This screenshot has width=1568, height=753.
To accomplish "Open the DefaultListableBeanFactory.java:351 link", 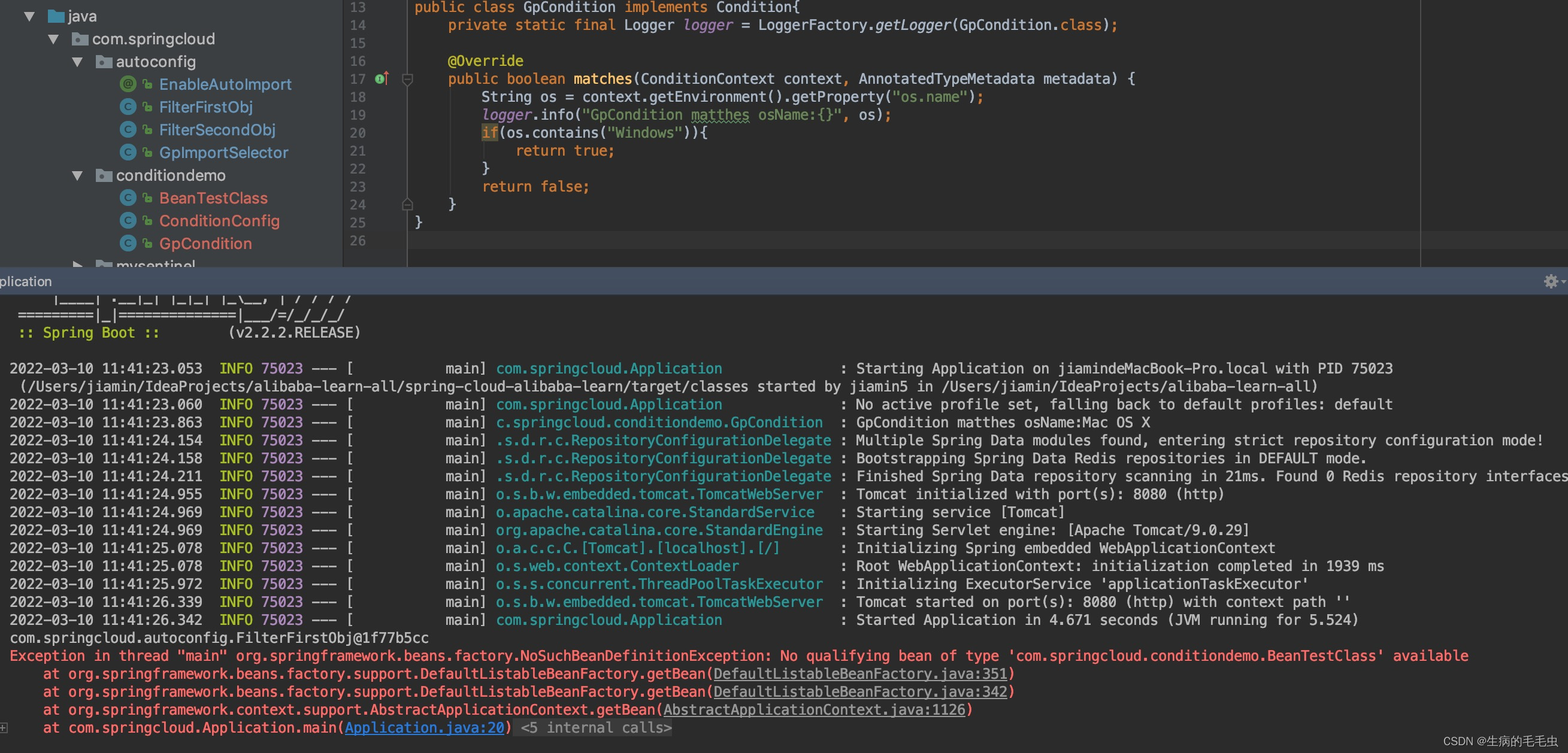I will point(860,674).
